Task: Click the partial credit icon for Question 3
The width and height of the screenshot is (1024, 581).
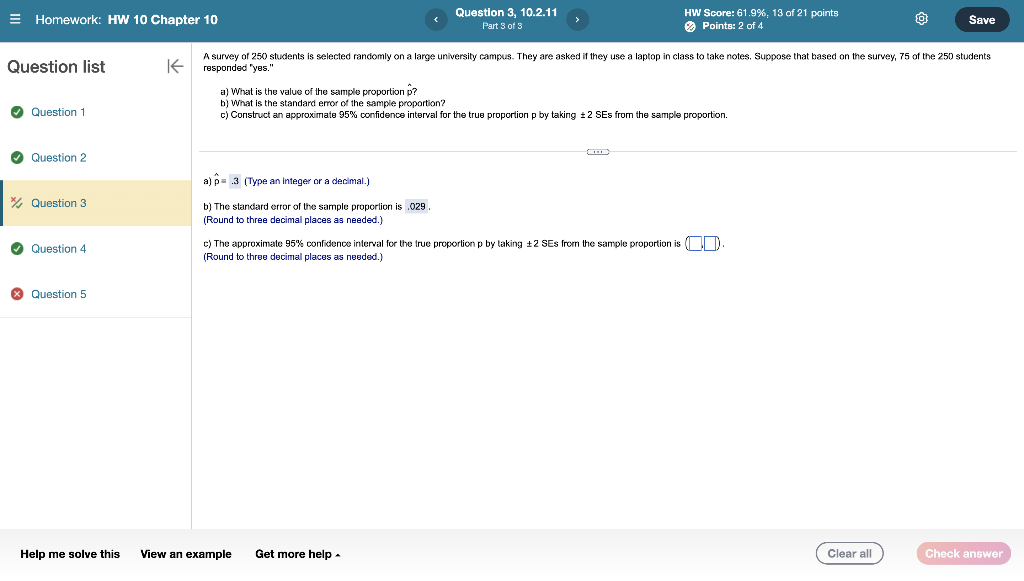Action: (17, 203)
